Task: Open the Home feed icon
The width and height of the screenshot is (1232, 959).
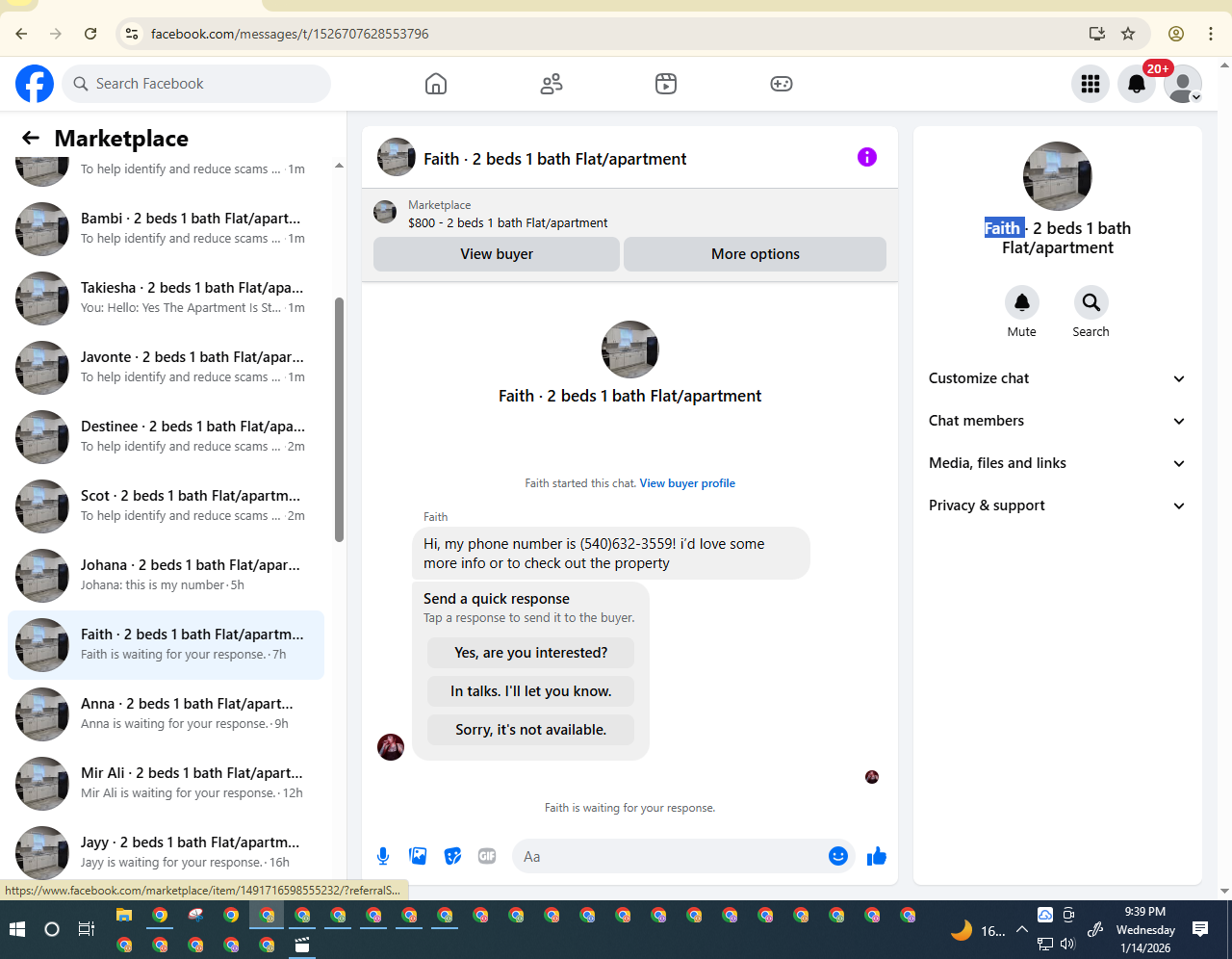Action: pyautogui.click(x=436, y=84)
